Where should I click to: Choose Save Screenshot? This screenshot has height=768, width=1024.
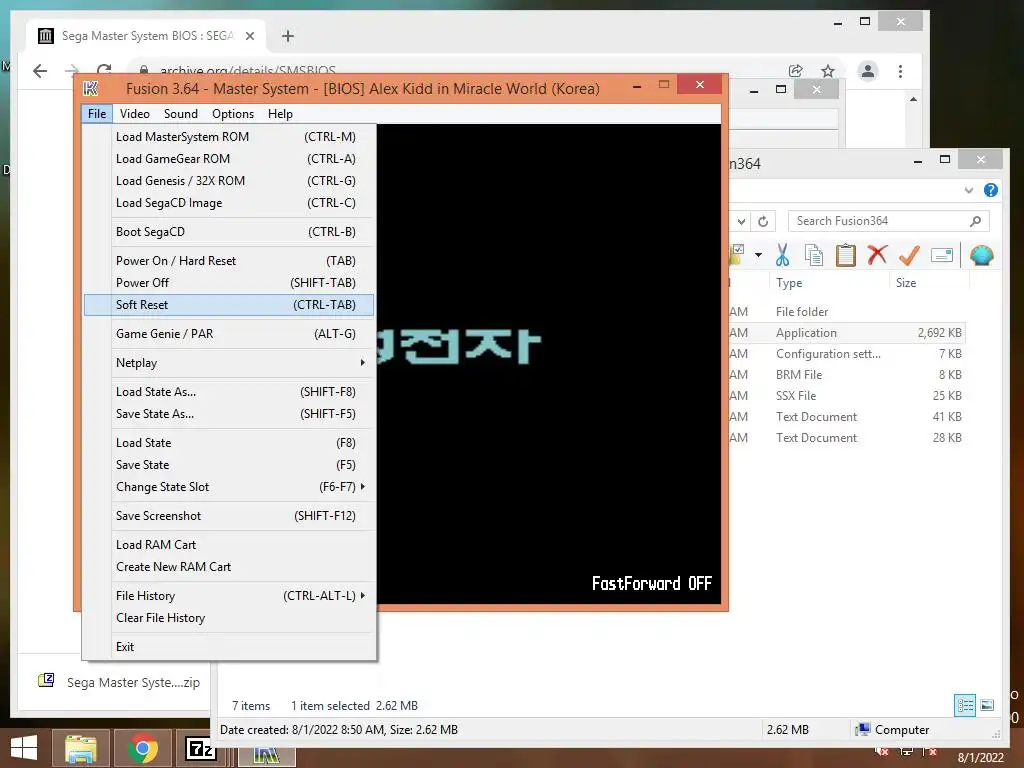coord(229,516)
